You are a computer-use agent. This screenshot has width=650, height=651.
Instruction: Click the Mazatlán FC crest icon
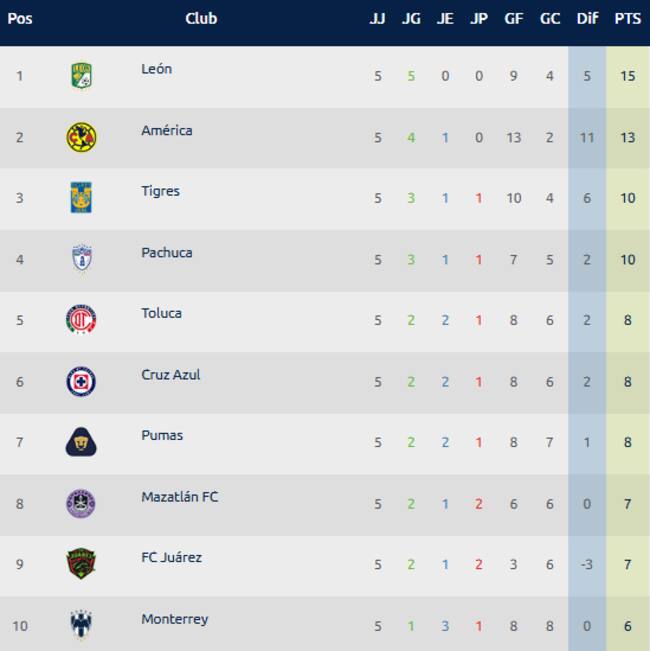coord(81,503)
